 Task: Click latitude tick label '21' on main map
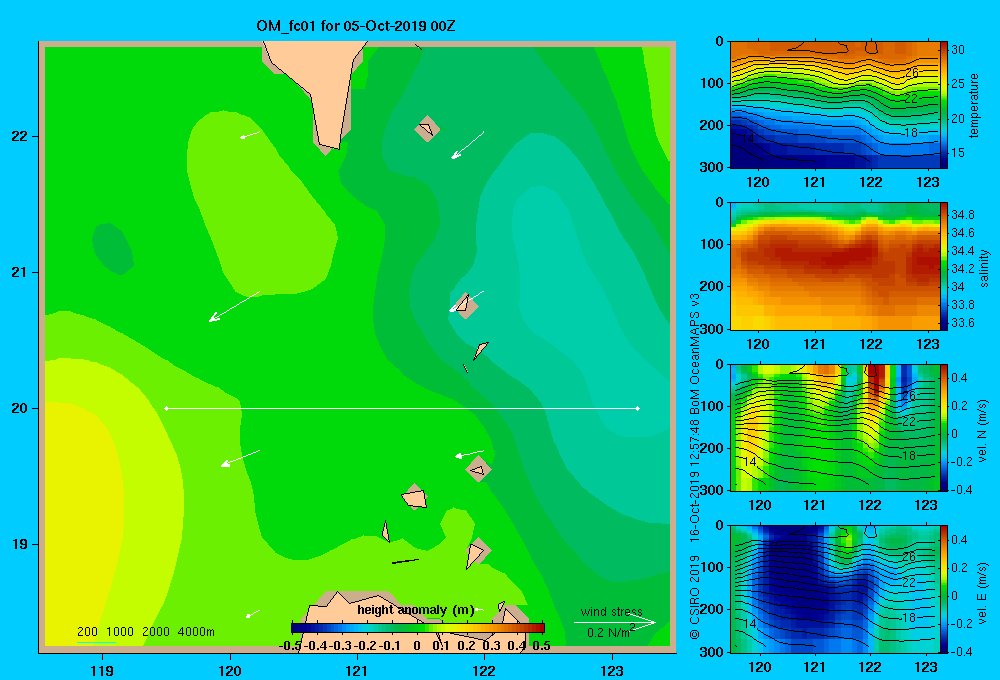tap(20, 272)
